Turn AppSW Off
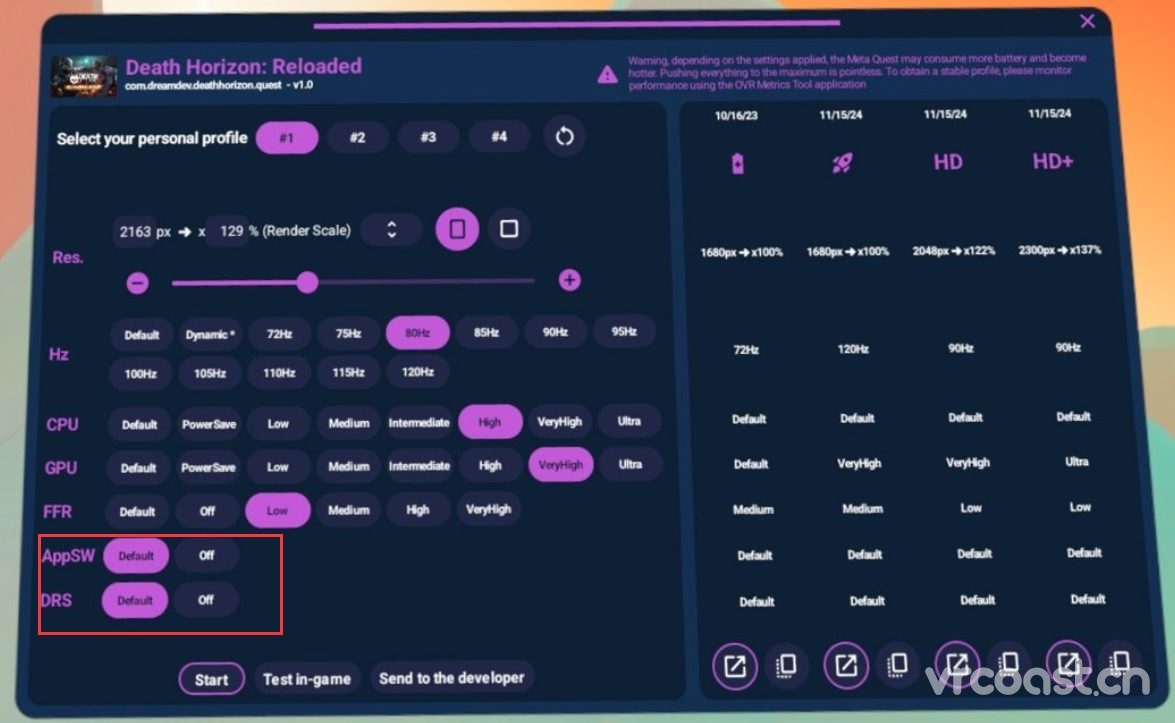The width and height of the screenshot is (1175, 723). (x=206, y=555)
